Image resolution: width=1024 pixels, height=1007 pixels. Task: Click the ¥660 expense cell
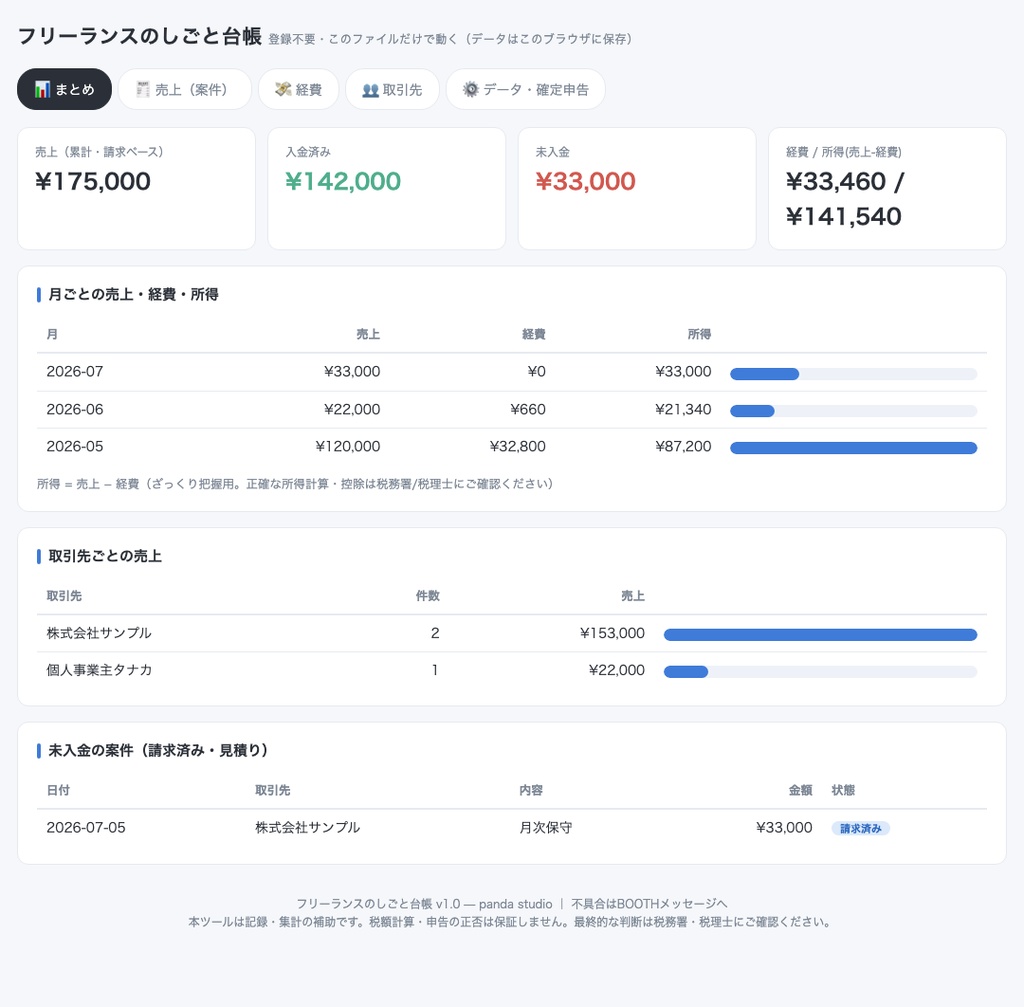click(528, 409)
